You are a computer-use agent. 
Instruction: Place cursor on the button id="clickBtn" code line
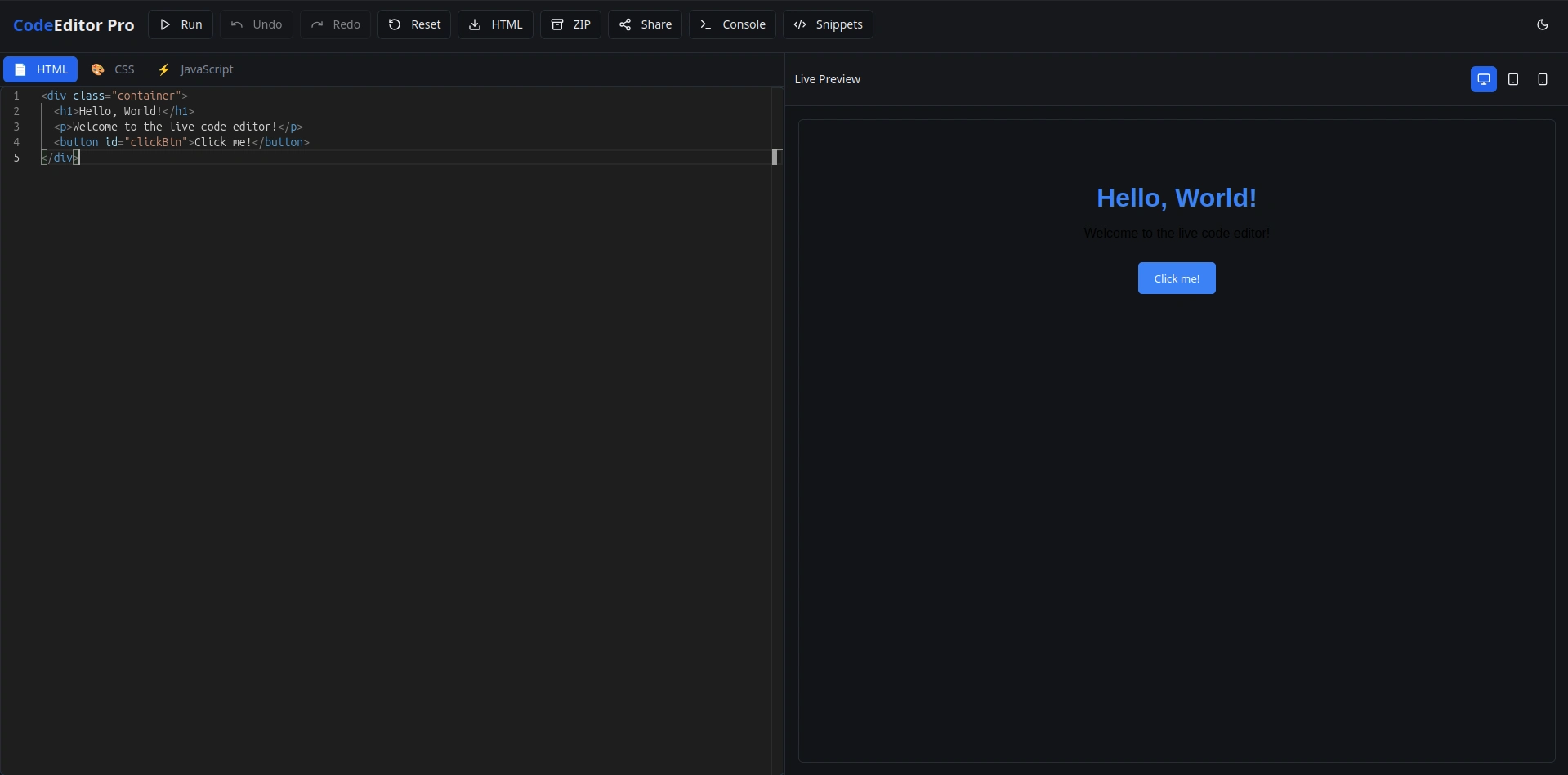[181, 142]
